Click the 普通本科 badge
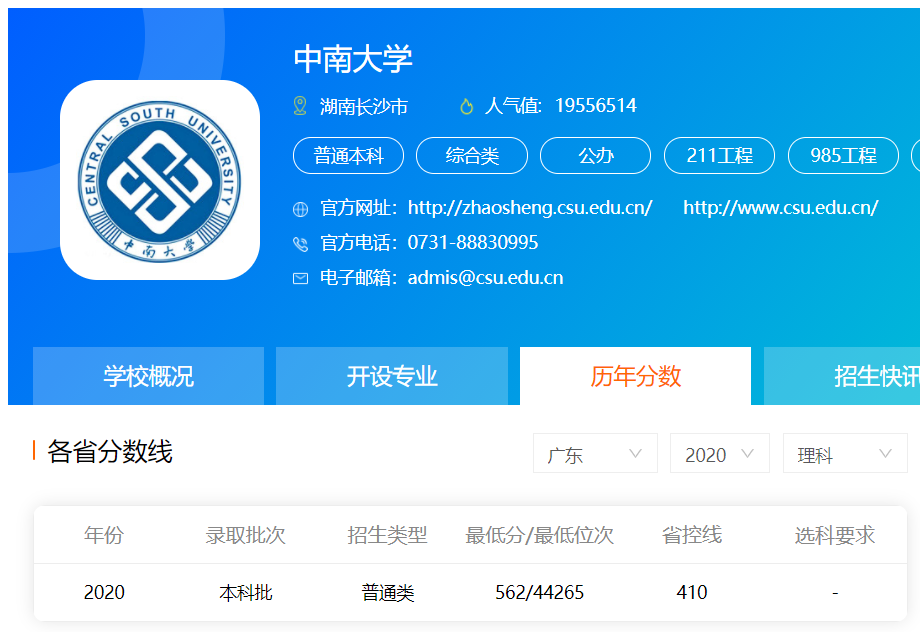The image size is (920, 632). 347,155
